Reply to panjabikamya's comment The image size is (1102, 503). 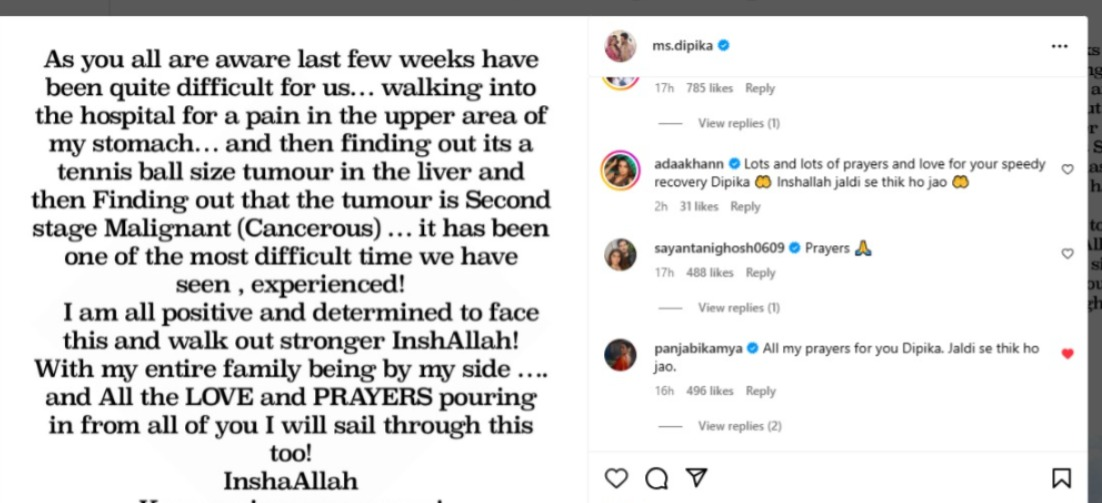(760, 391)
